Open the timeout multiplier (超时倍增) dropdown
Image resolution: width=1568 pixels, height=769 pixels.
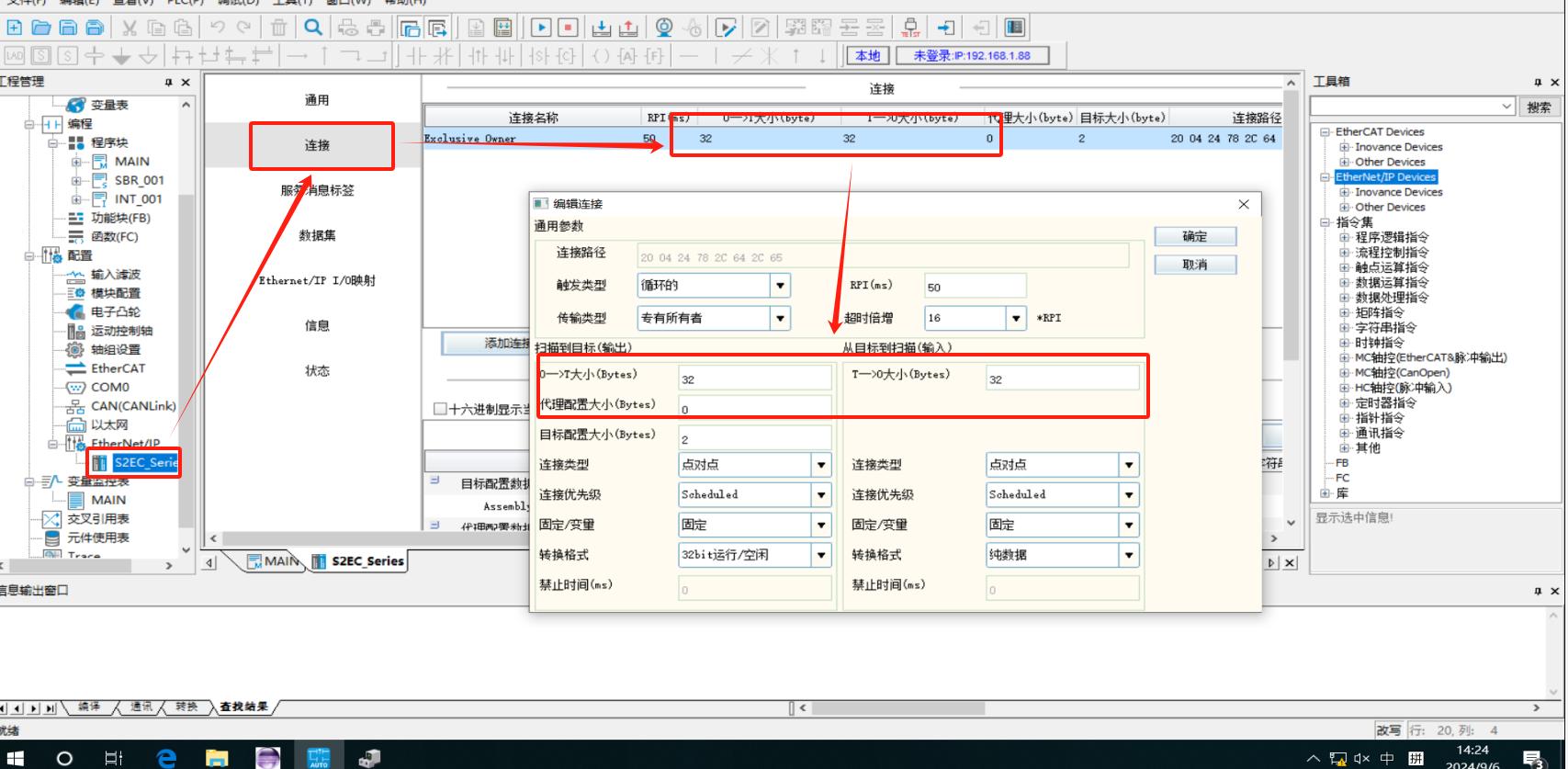(x=1016, y=318)
